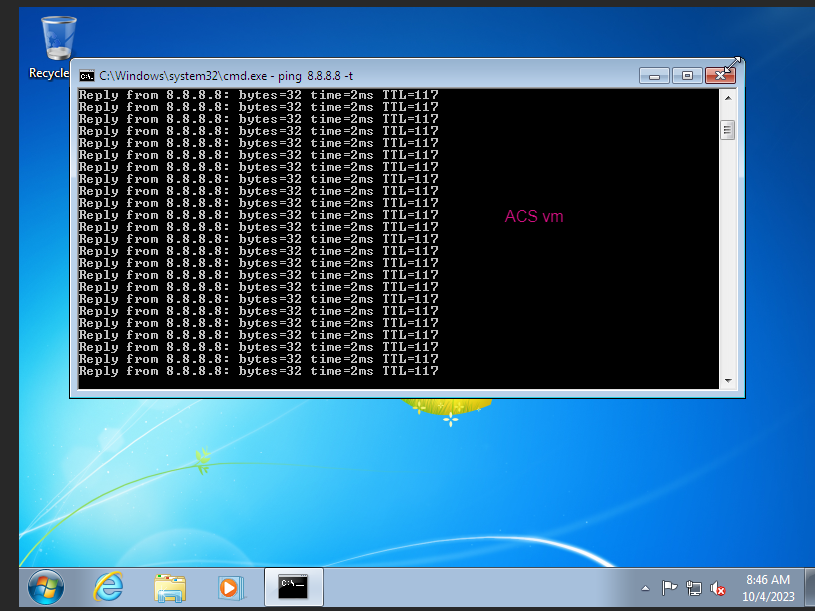Click the muted volume speaker icon
This screenshot has height=611, width=815.
point(718,588)
